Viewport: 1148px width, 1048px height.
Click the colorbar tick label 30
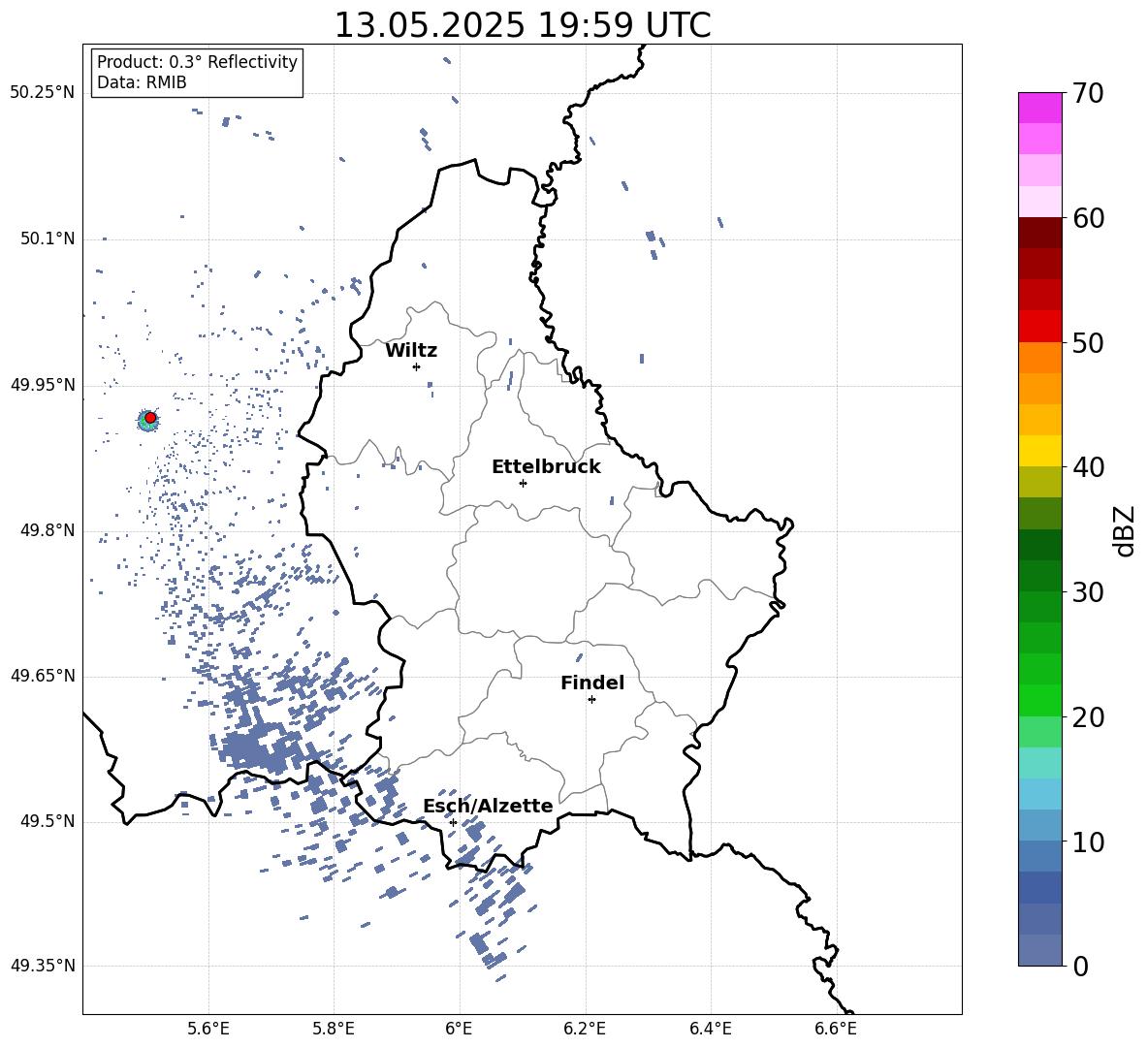pos(1088,592)
